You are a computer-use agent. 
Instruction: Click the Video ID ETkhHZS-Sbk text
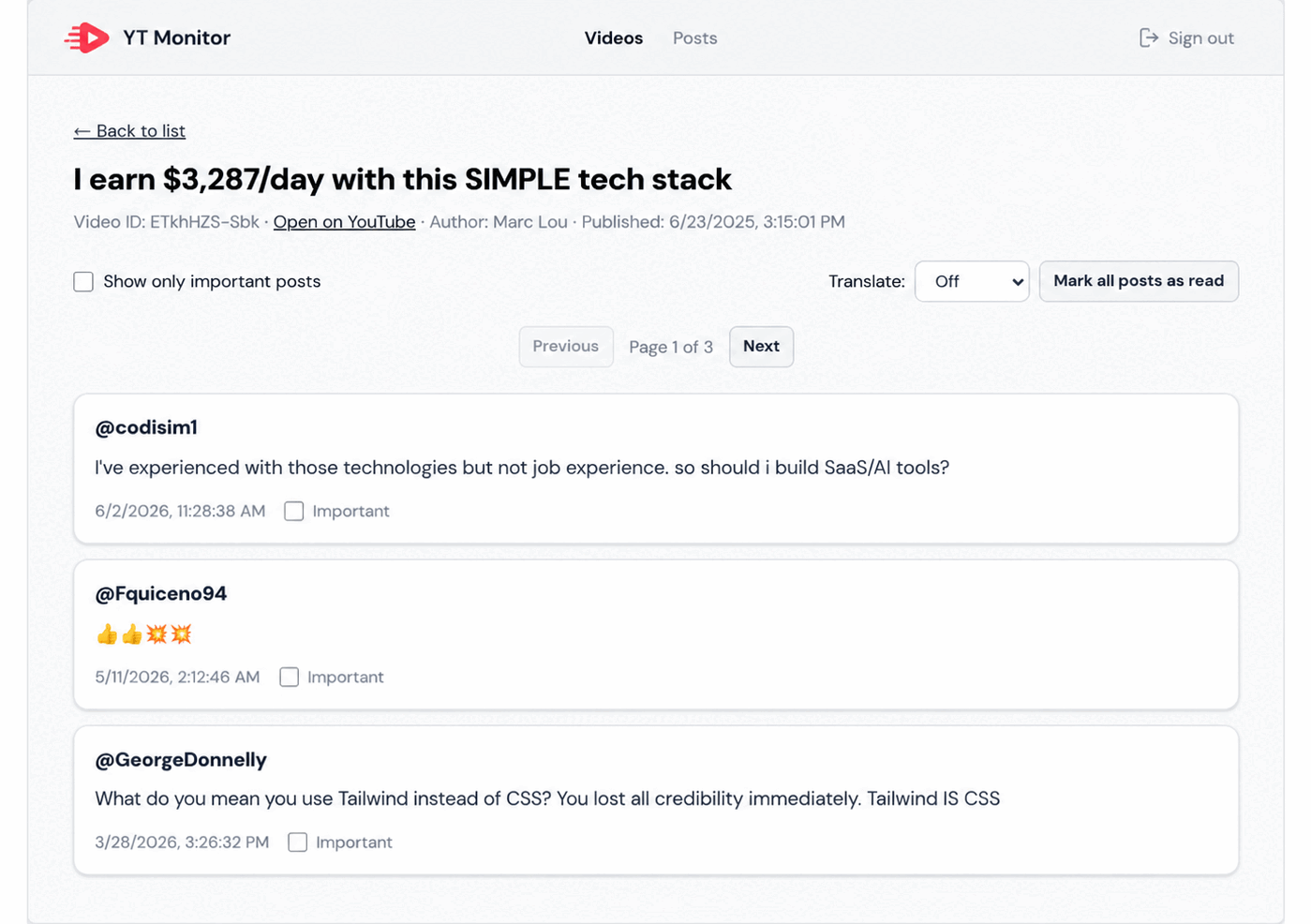point(166,222)
